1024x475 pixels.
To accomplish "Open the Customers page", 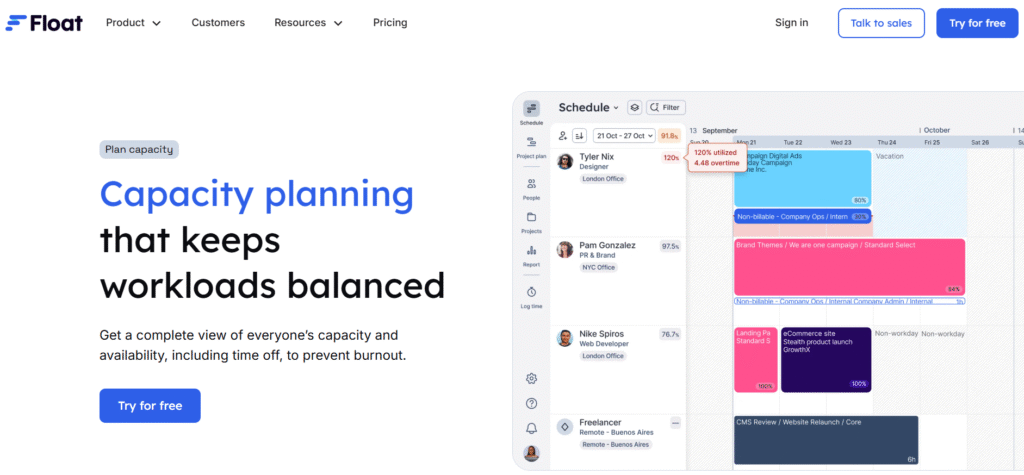I will click(218, 23).
